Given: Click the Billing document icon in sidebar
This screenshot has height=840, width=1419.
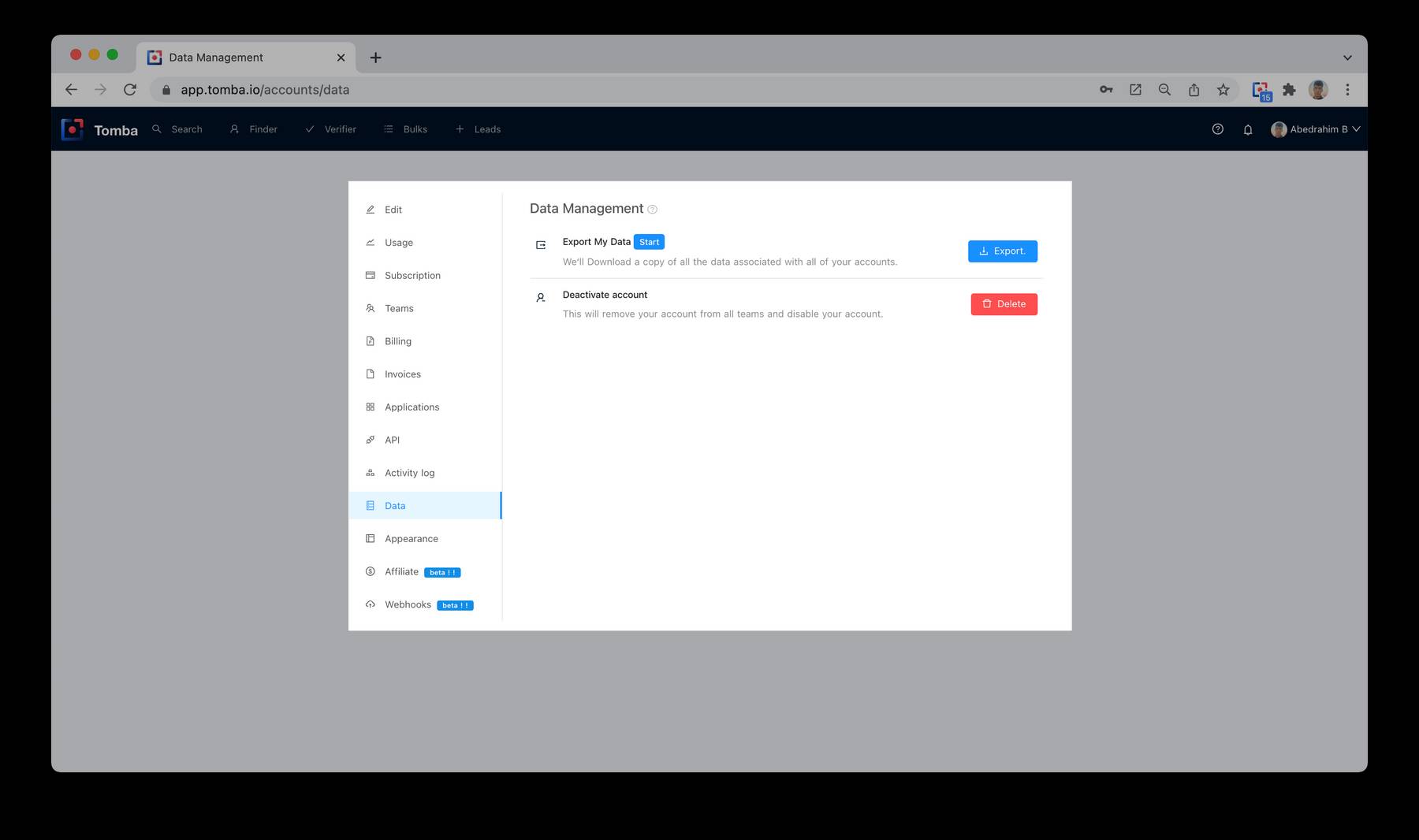Looking at the screenshot, I should coord(371,341).
